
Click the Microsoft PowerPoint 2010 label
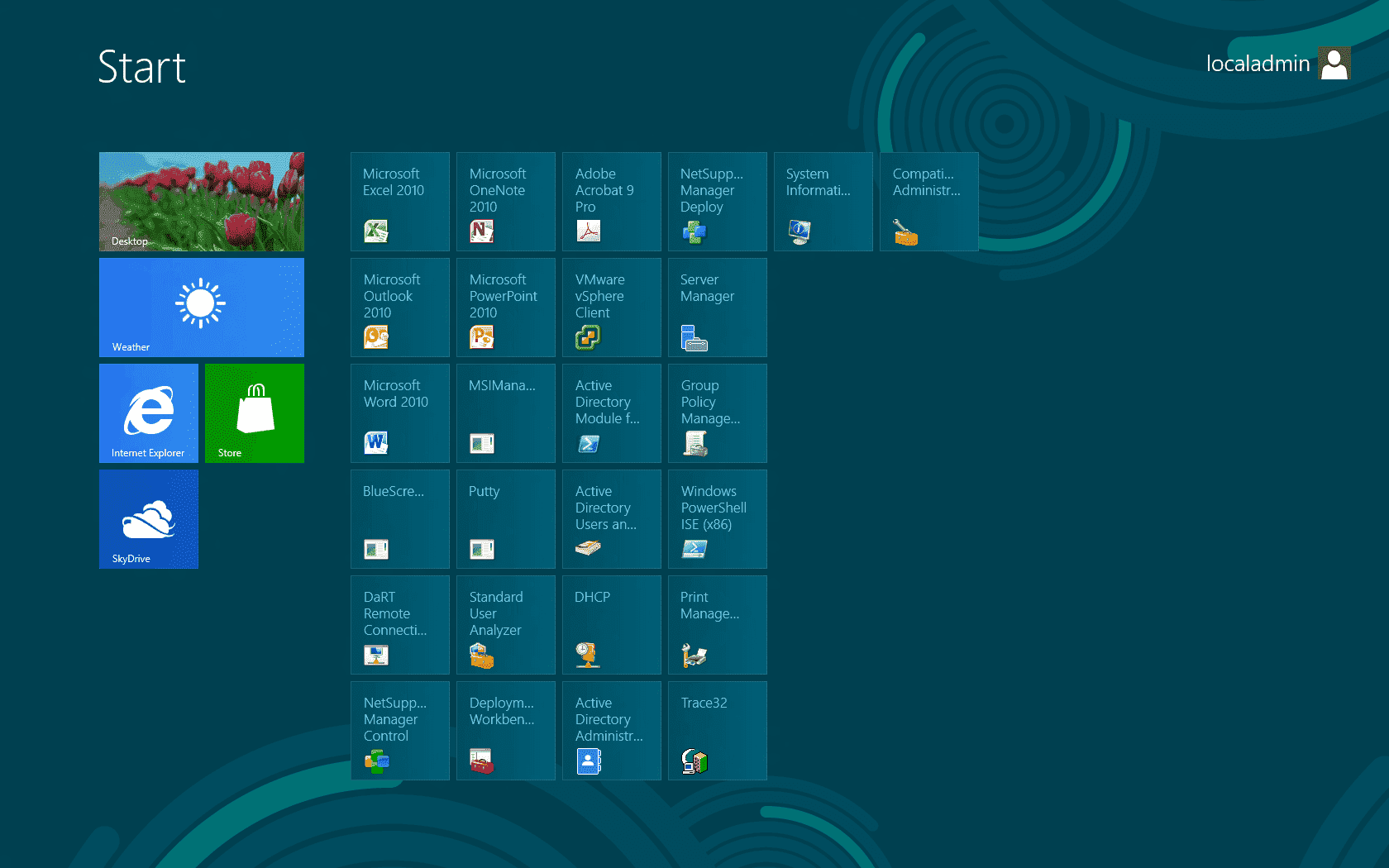coord(504,296)
